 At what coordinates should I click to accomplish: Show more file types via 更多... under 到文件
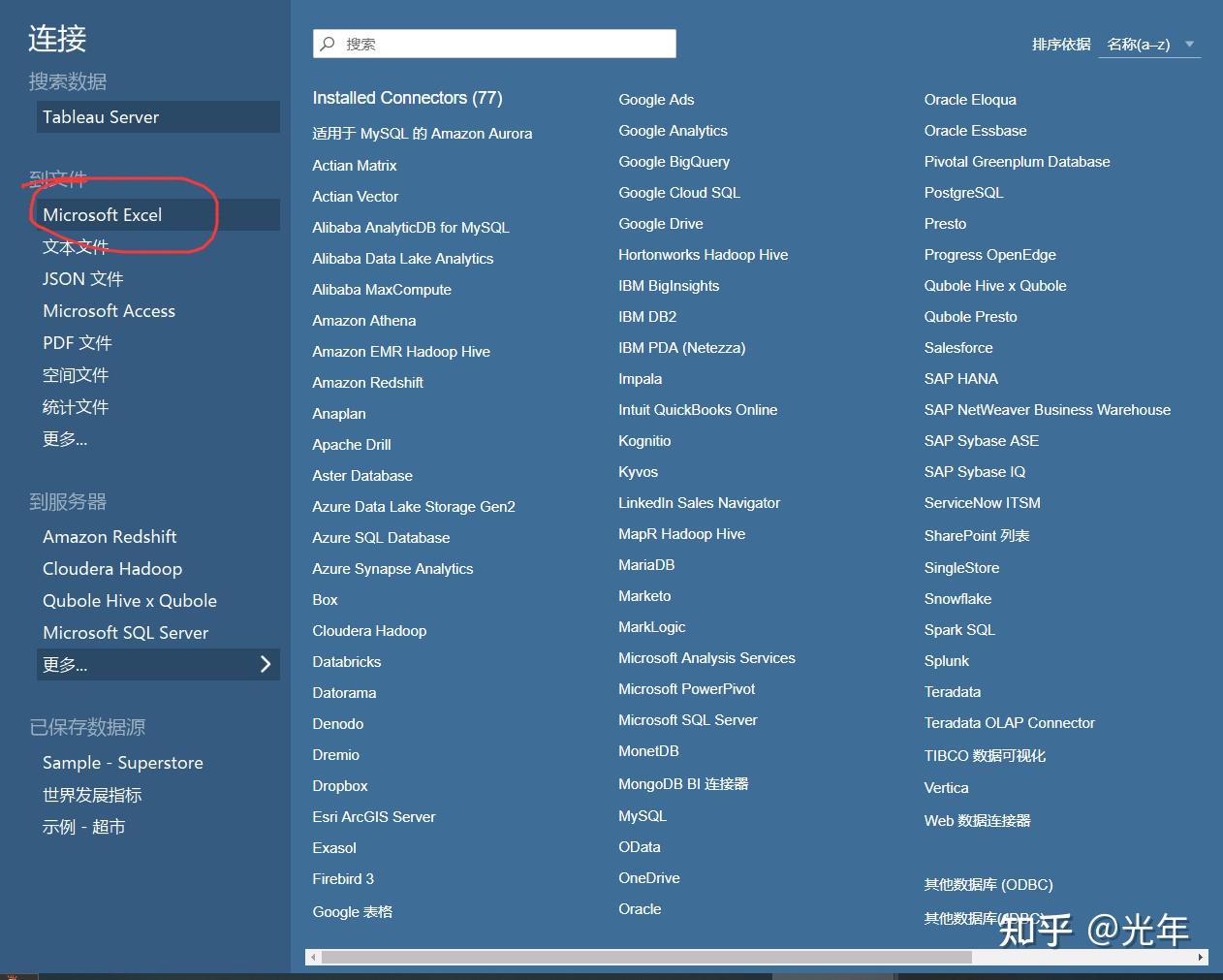click(x=65, y=439)
